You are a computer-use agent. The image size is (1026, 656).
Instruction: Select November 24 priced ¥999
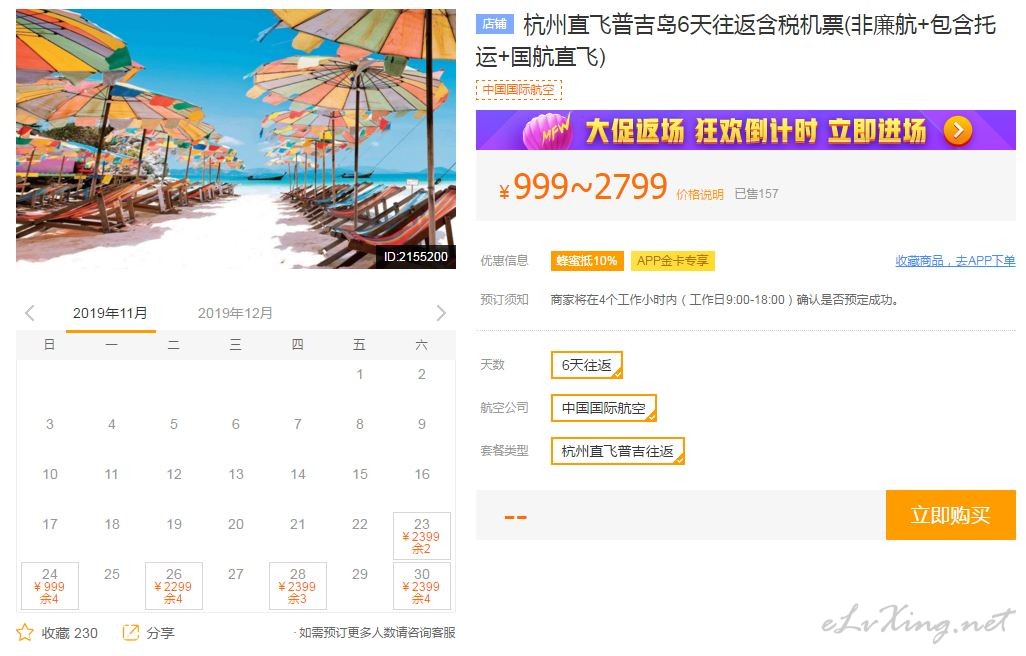coord(50,585)
